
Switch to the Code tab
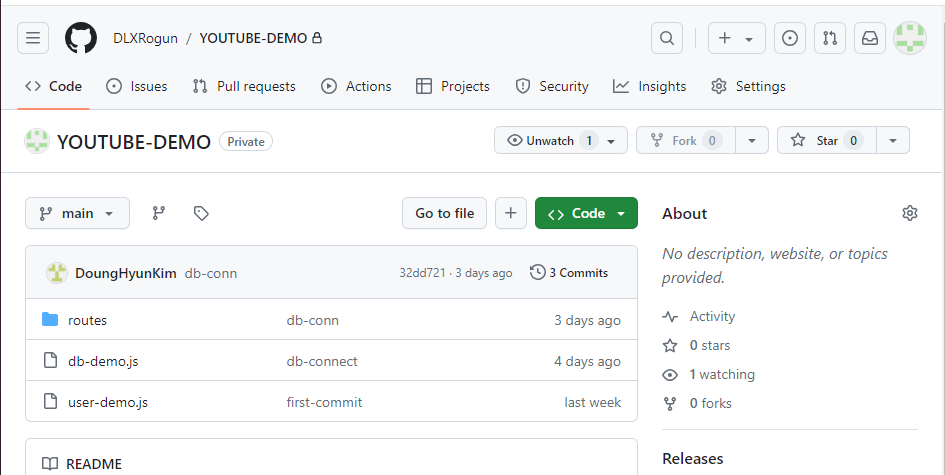coord(54,86)
